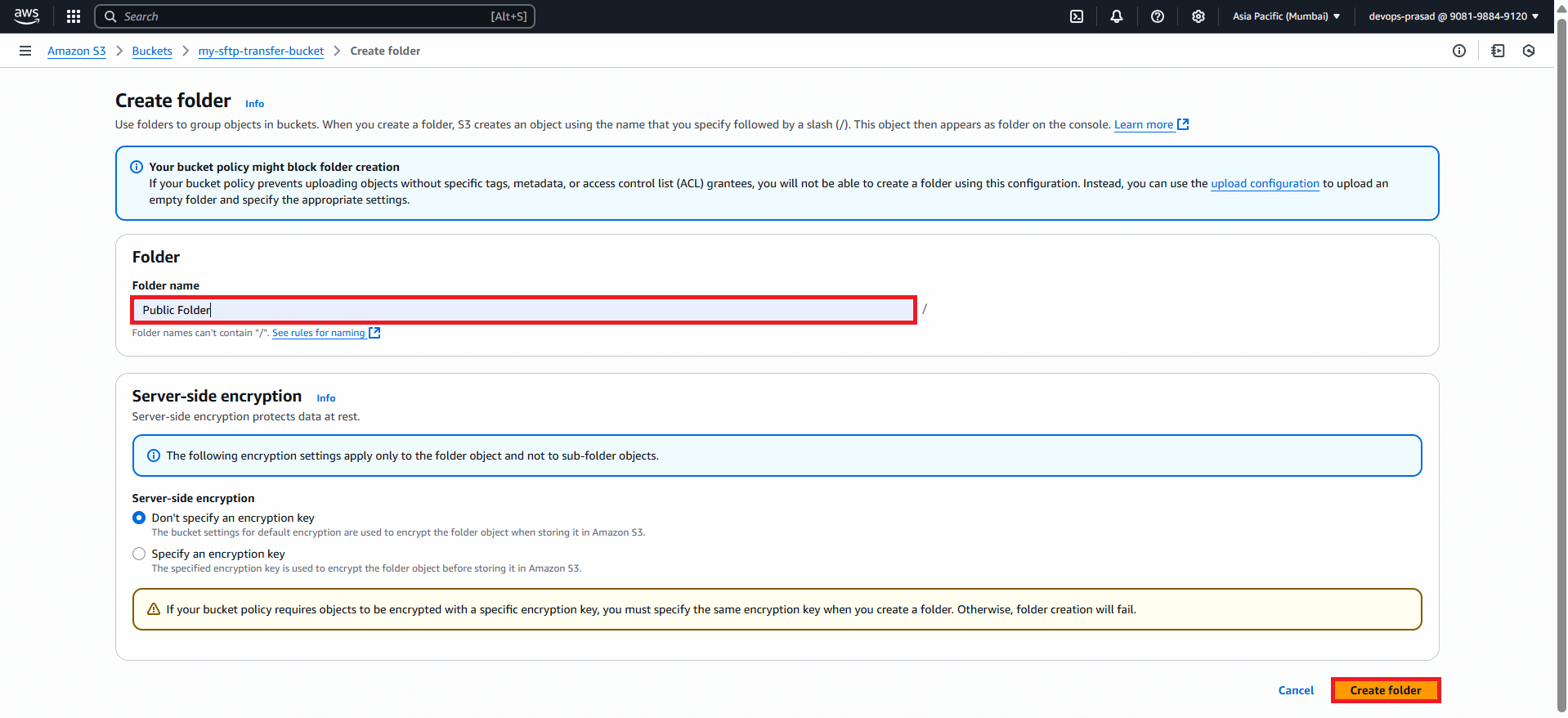
Task: Select 'Specify an encryption key' option
Action: tap(139, 554)
